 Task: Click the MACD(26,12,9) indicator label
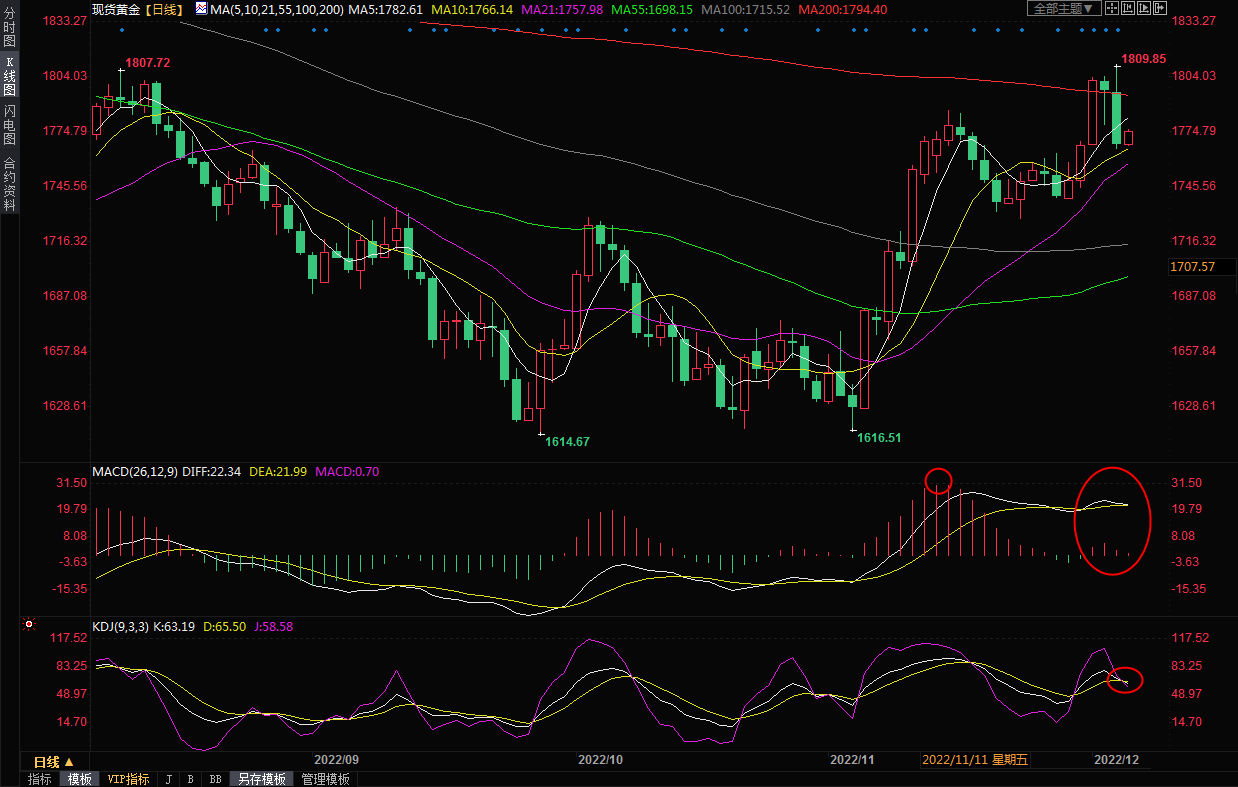click(135, 472)
